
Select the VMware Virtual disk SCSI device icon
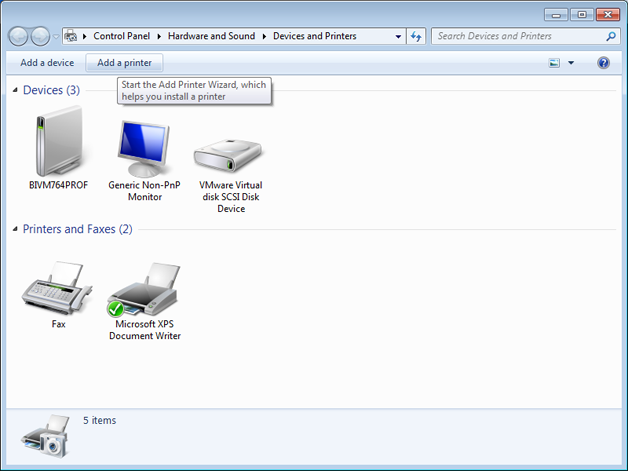point(228,156)
